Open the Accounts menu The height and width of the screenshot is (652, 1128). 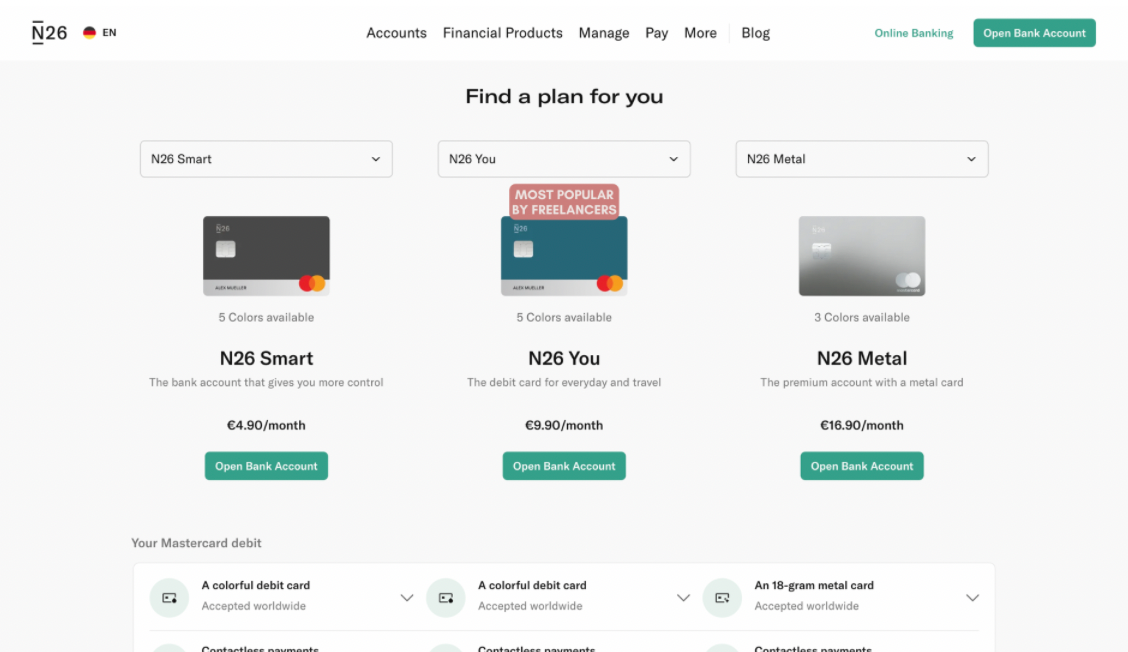tap(396, 33)
